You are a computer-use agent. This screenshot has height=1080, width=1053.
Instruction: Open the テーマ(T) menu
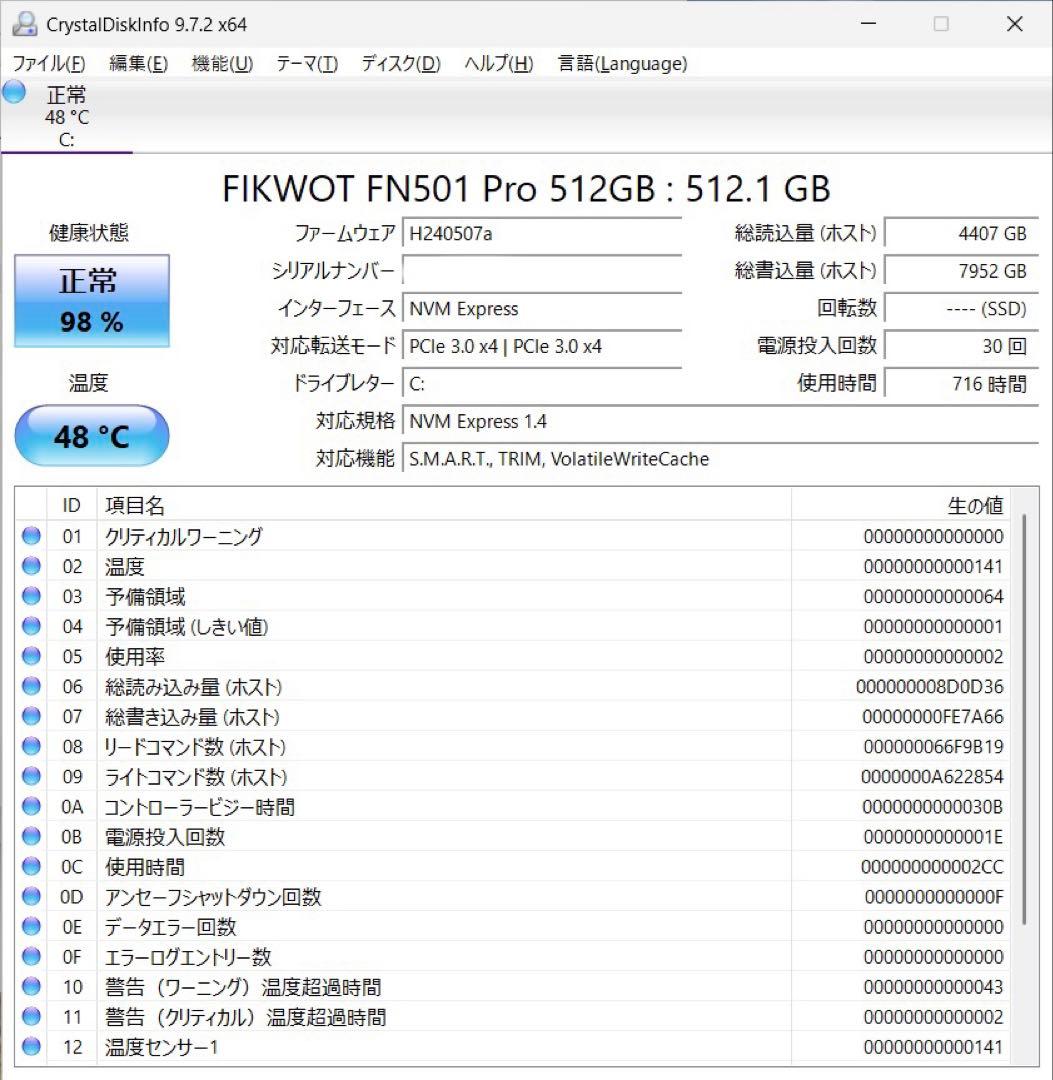click(x=304, y=63)
